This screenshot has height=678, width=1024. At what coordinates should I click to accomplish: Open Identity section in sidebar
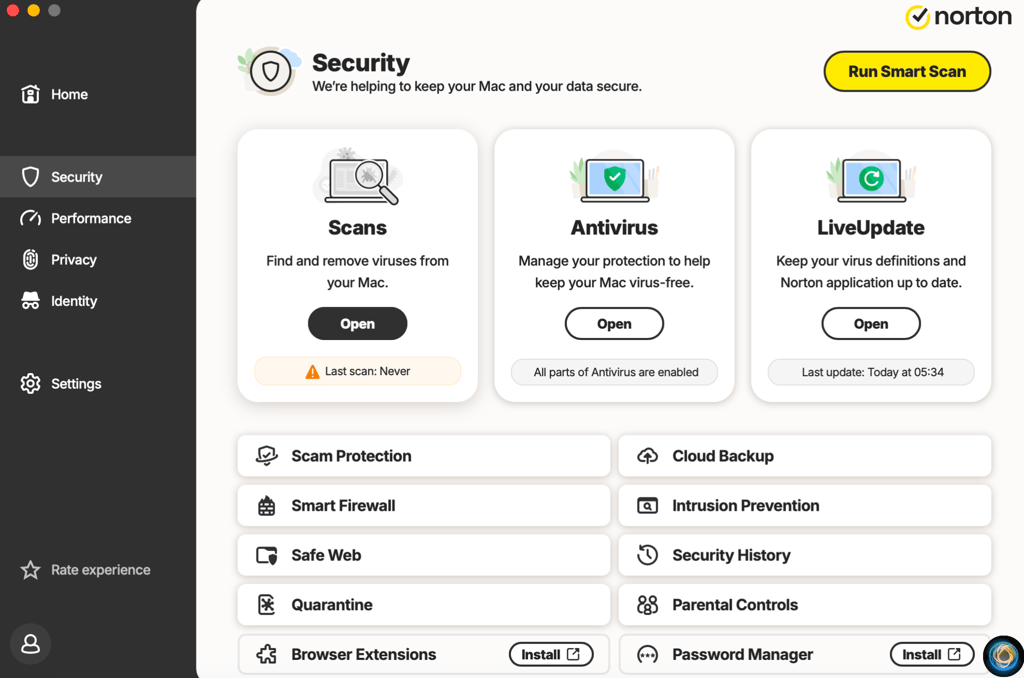[x=98, y=300]
